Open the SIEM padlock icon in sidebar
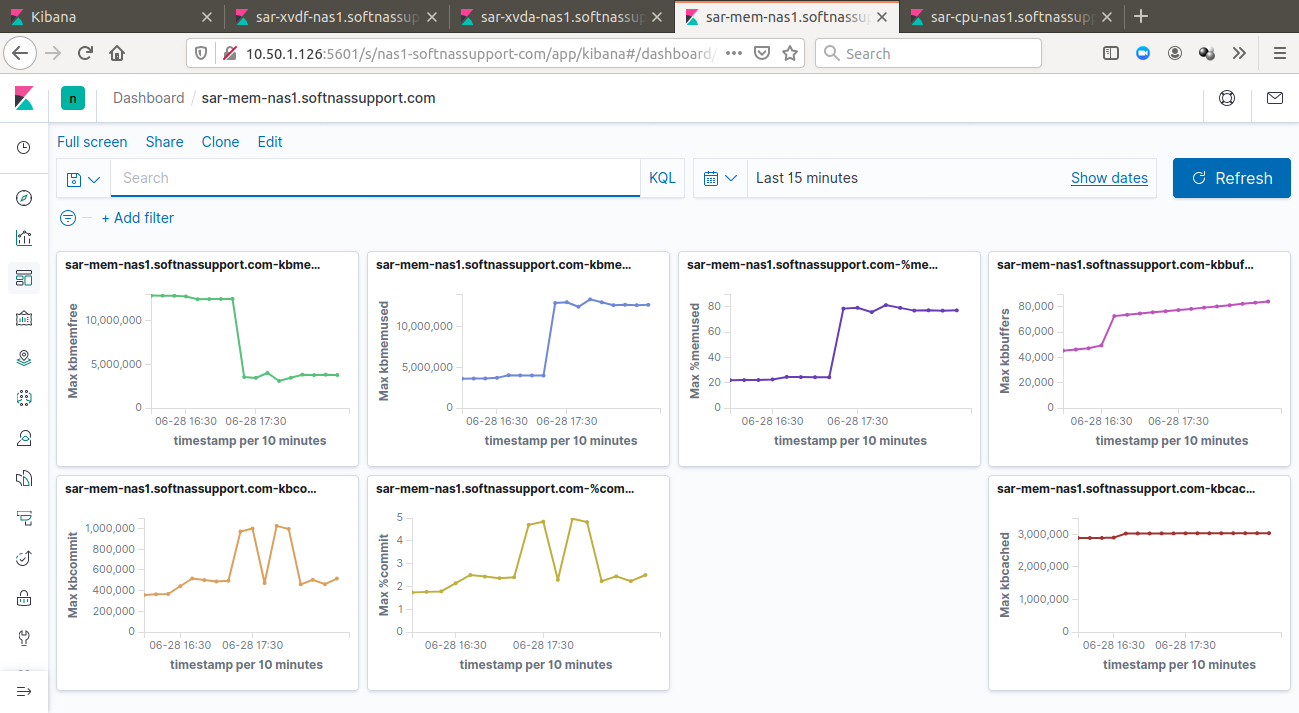This screenshot has width=1299, height=713. point(24,598)
